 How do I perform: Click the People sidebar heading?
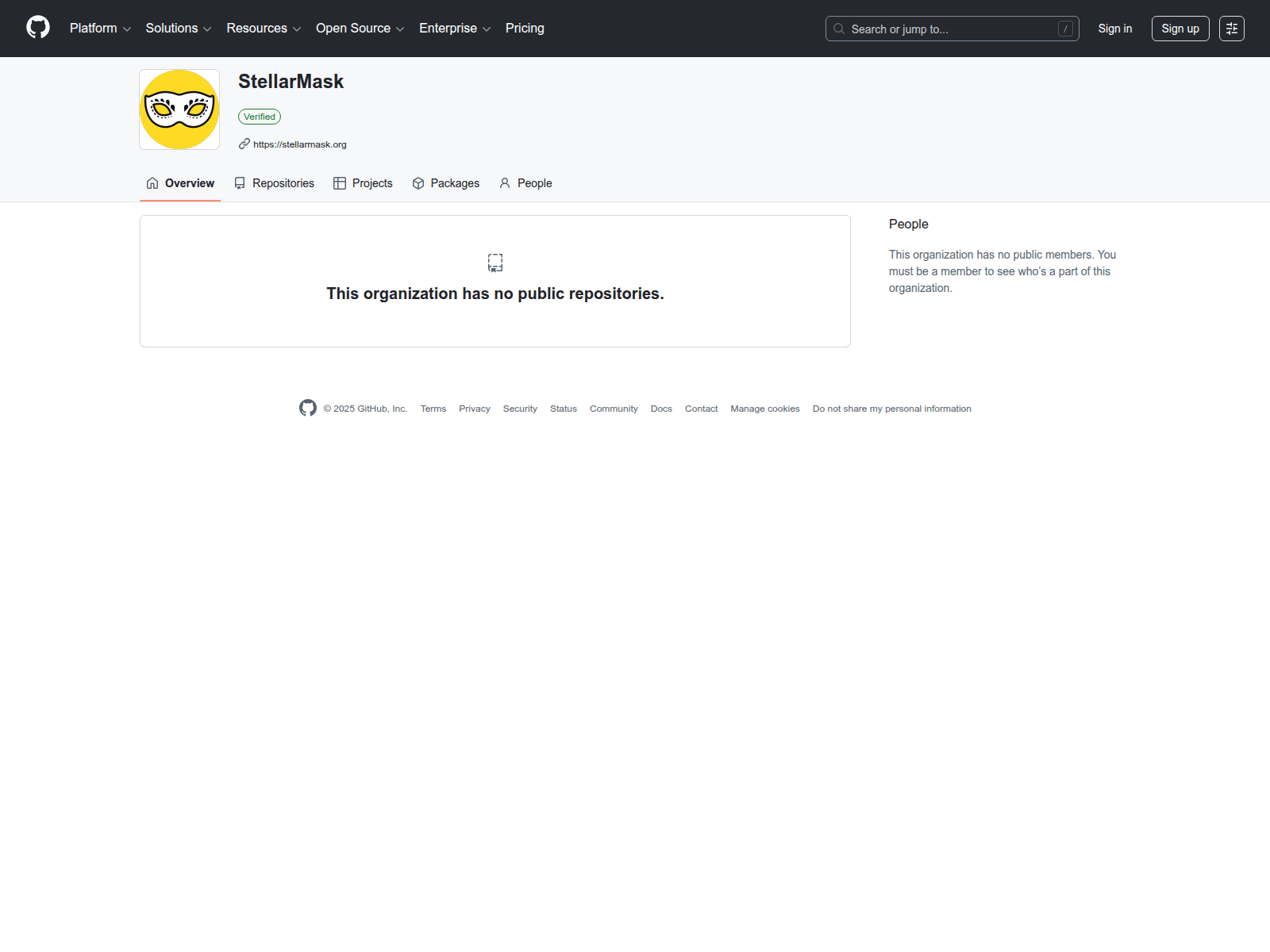[x=909, y=224]
